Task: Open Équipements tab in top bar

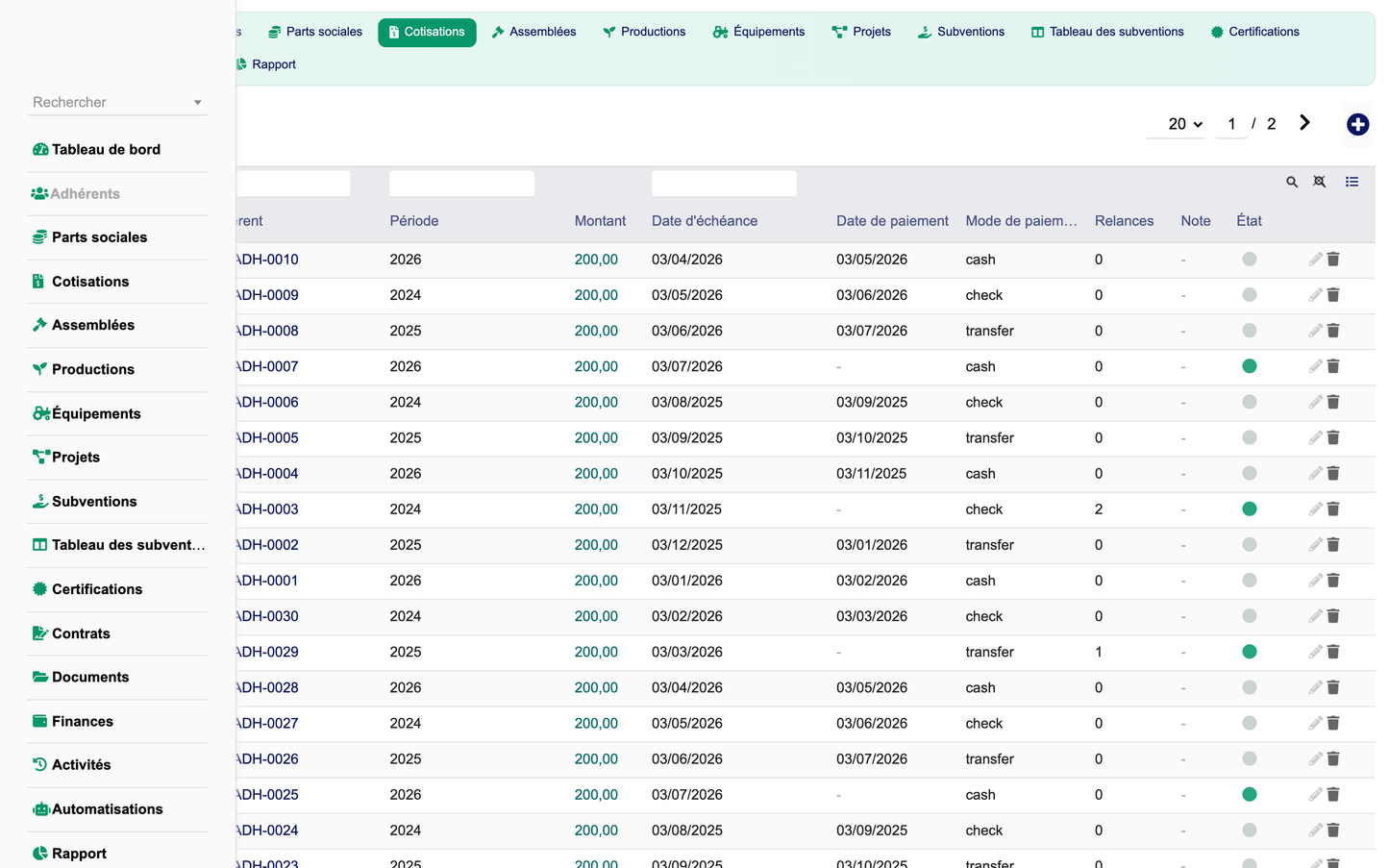Action: (758, 32)
